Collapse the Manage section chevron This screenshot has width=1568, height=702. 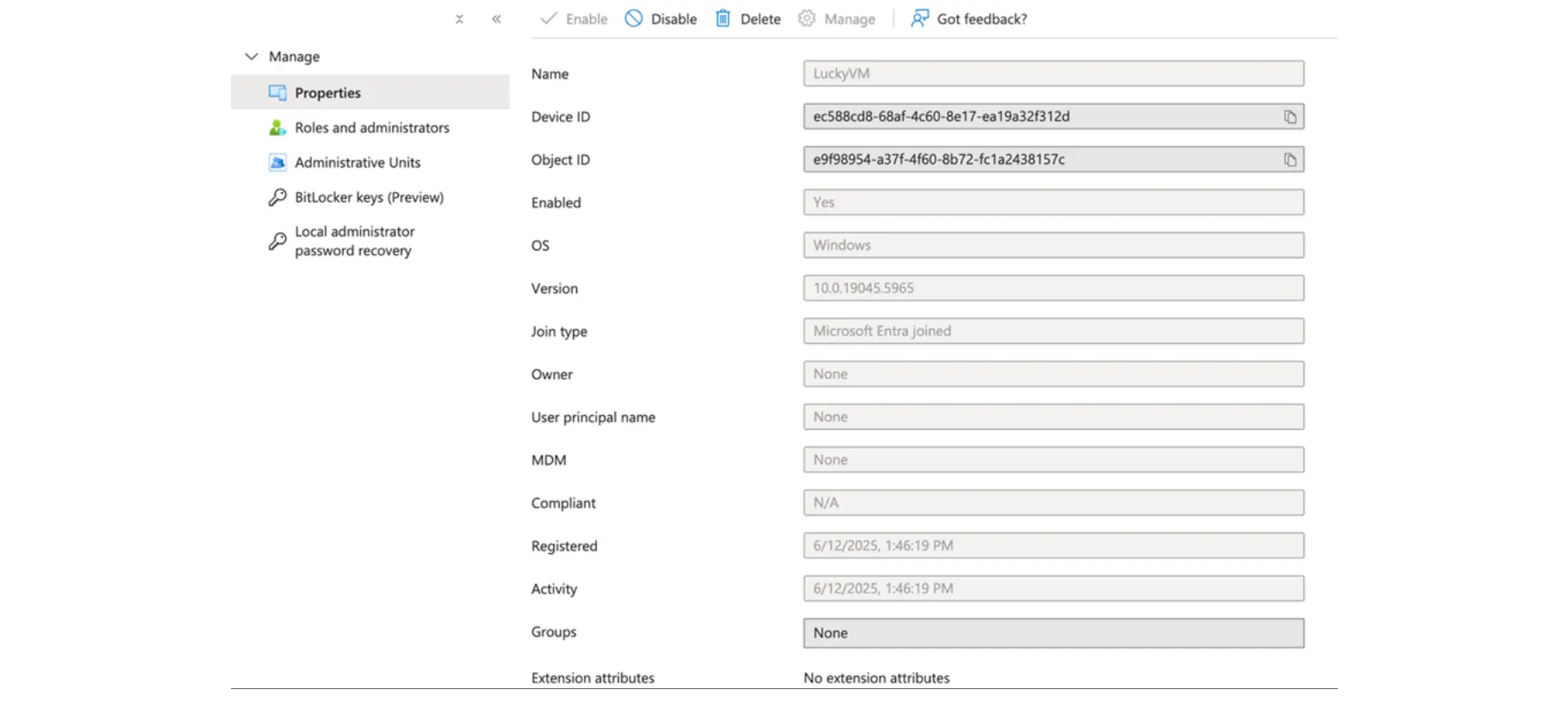click(252, 57)
